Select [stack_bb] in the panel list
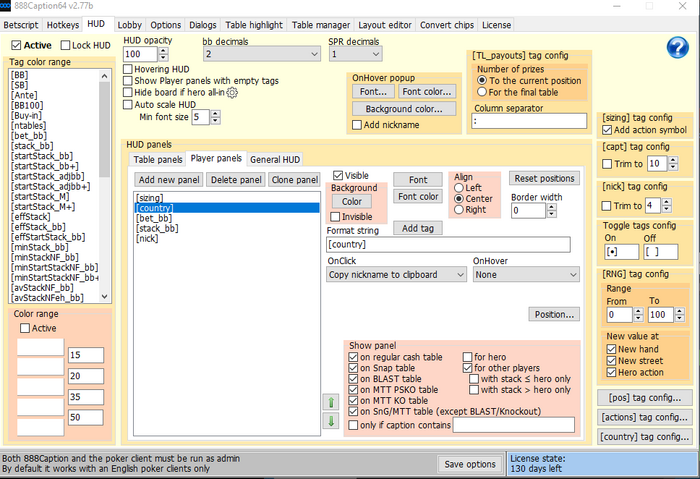The image size is (700, 479). click(157, 228)
